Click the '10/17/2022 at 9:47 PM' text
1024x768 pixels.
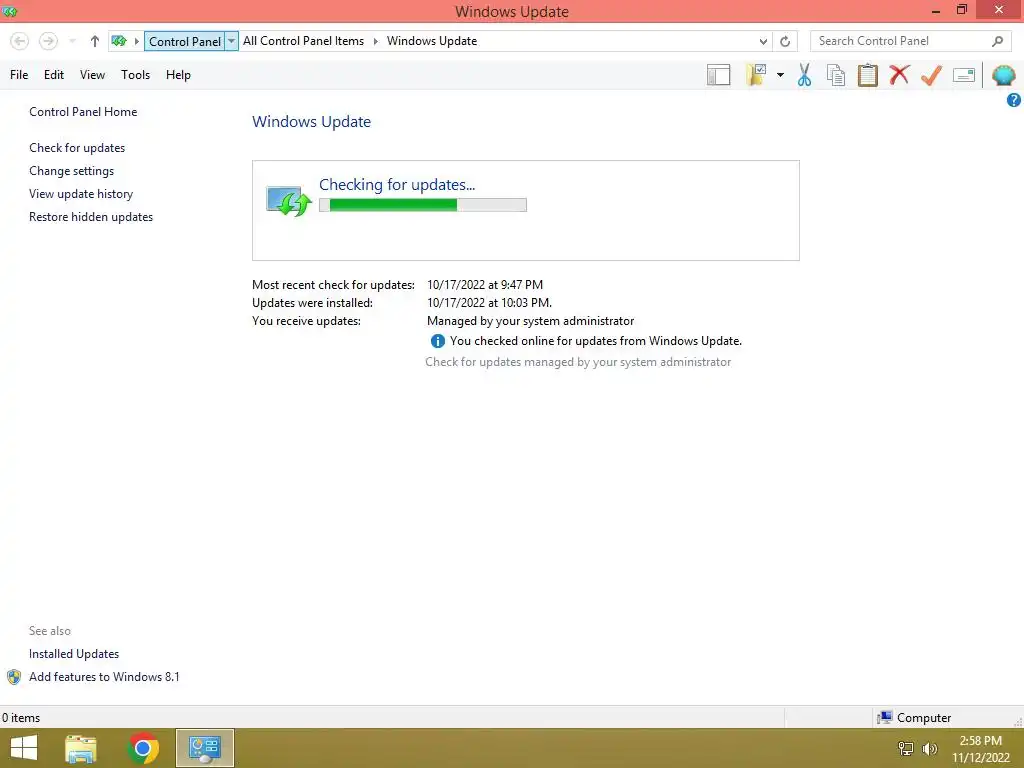pyautogui.click(x=485, y=285)
